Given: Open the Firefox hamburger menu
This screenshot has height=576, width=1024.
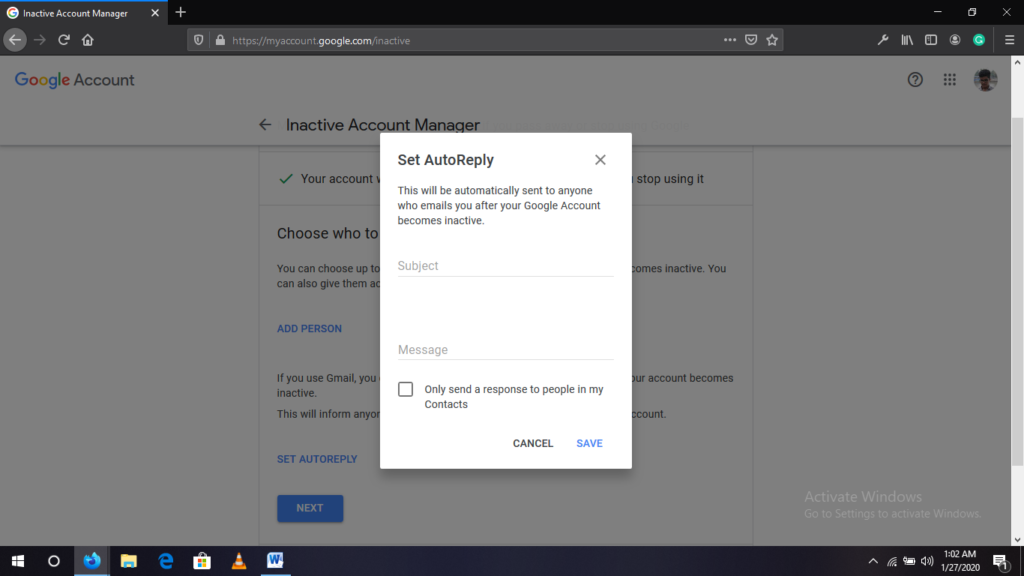Looking at the screenshot, I should [1009, 40].
